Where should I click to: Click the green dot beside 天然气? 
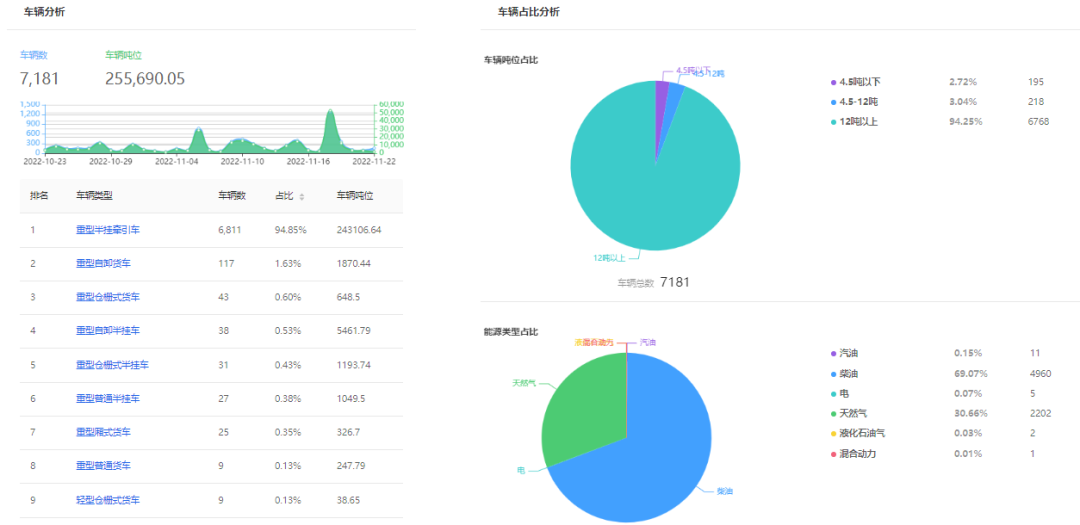click(833, 413)
